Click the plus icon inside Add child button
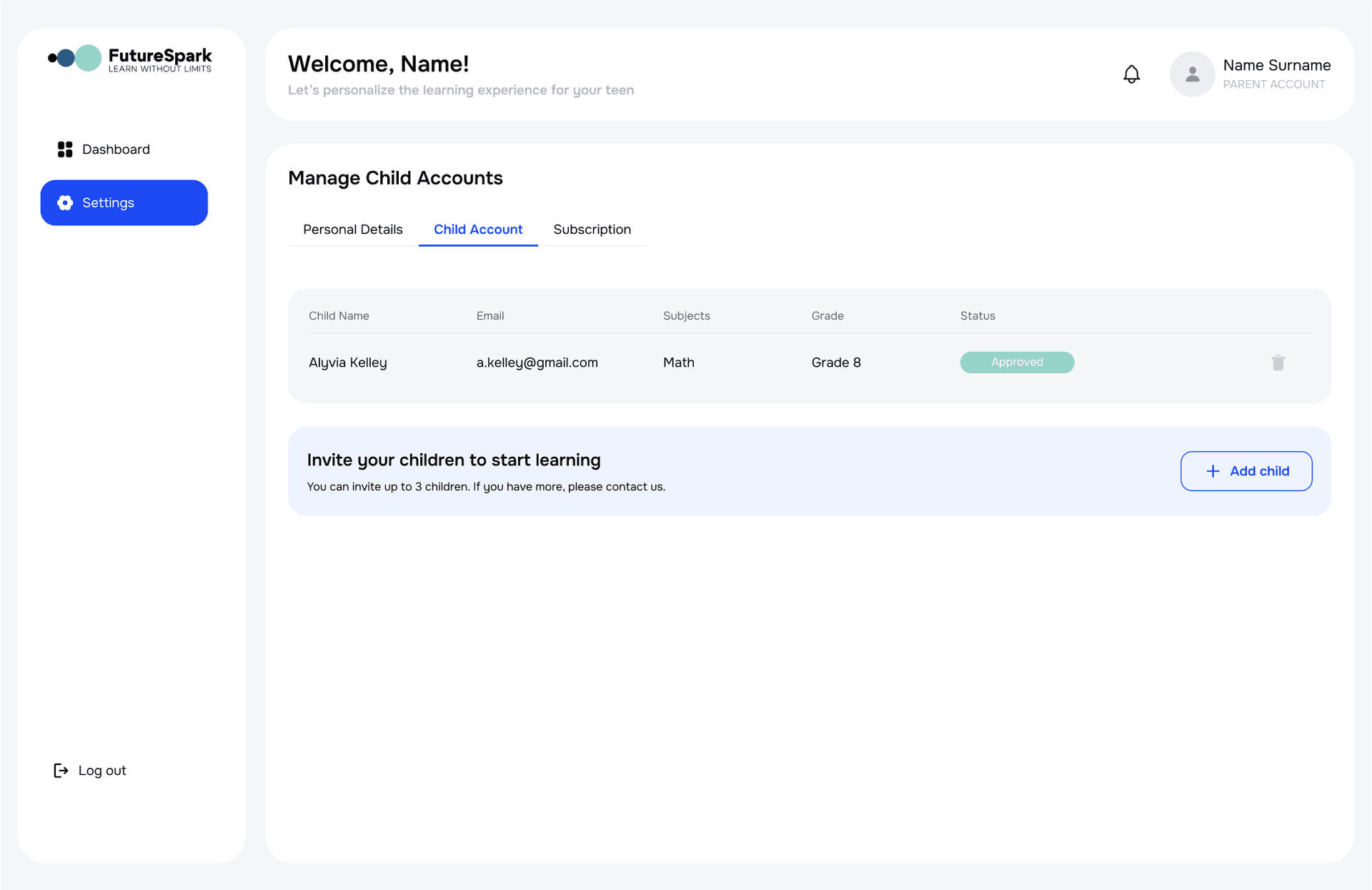This screenshot has height=890, width=1372. 1213,471
